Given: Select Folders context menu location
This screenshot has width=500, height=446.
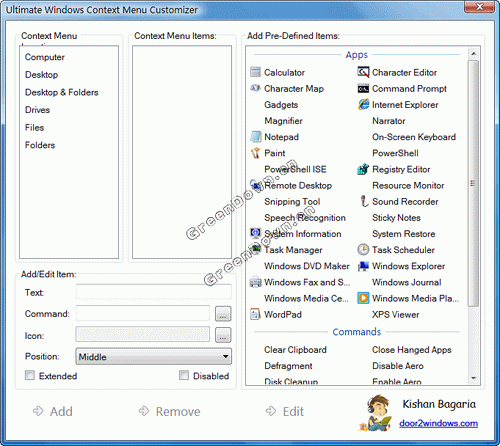Looking at the screenshot, I should tap(40, 145).
